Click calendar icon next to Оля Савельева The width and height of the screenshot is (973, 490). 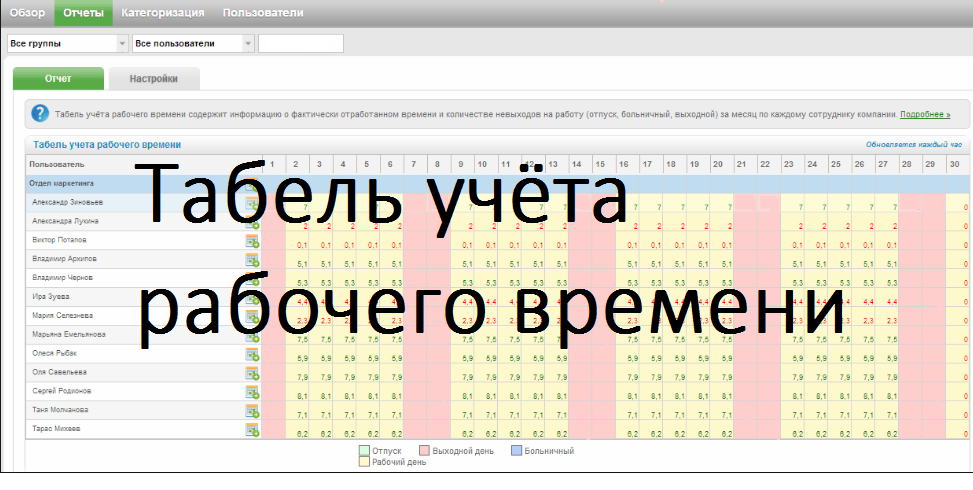click(x=253, y=373)
